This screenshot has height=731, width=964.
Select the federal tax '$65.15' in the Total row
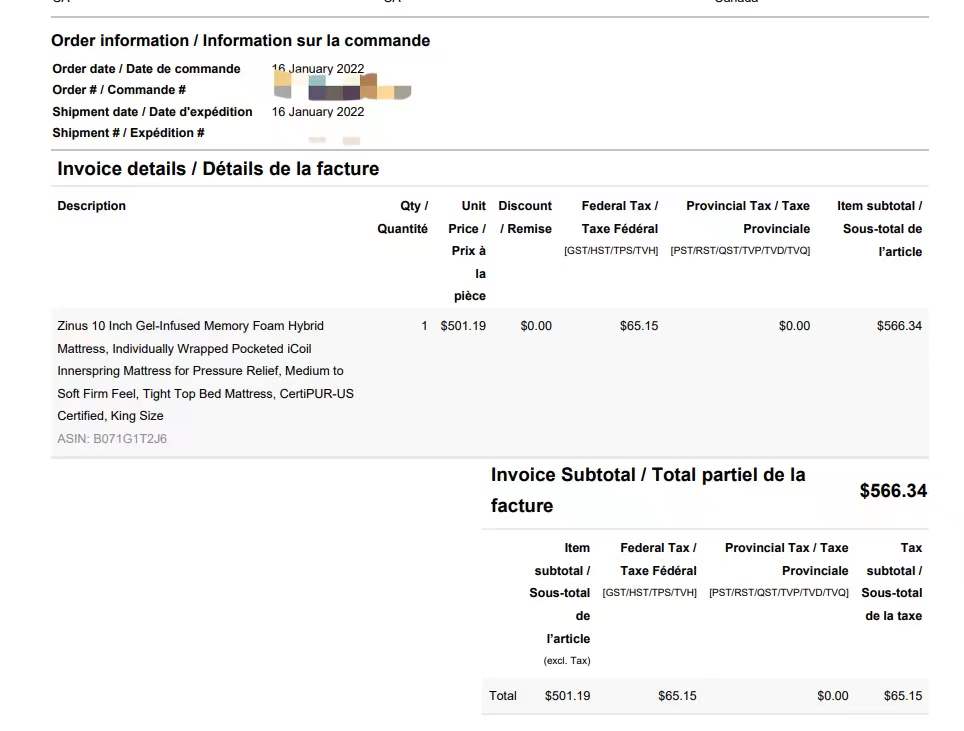(678, 696)
